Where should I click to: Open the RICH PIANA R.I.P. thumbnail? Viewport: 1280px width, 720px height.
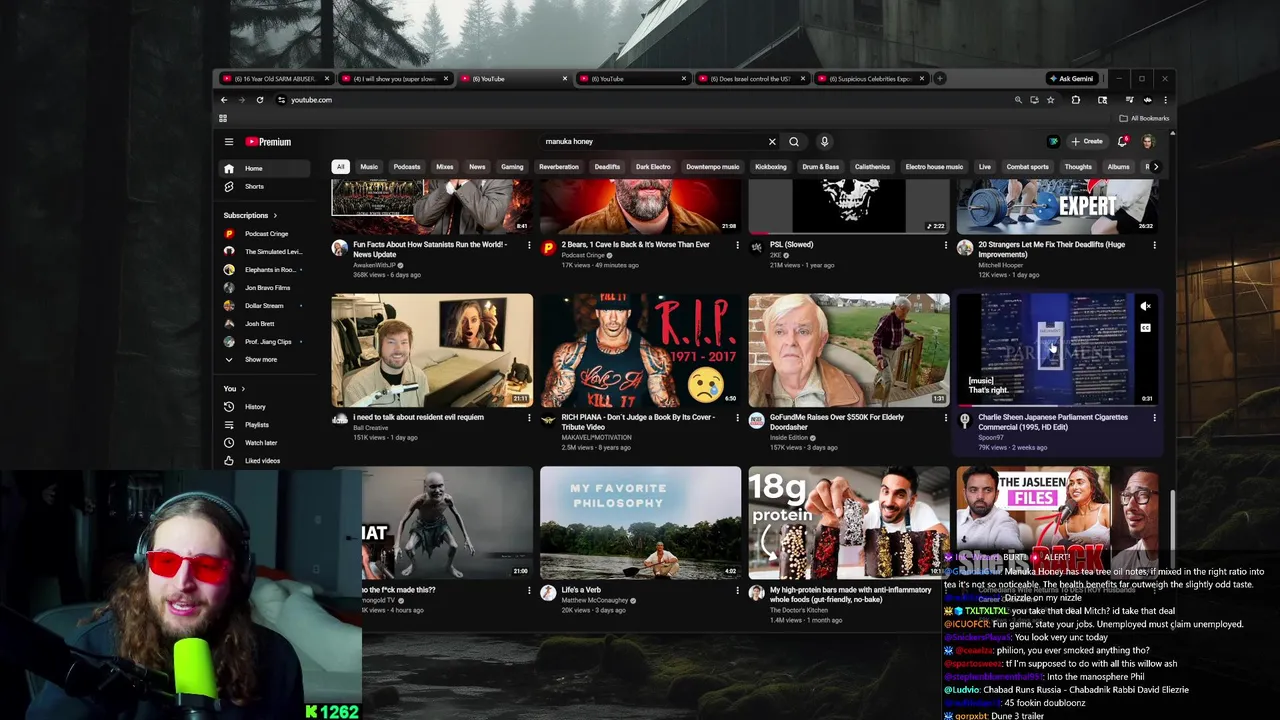point(641,350)
